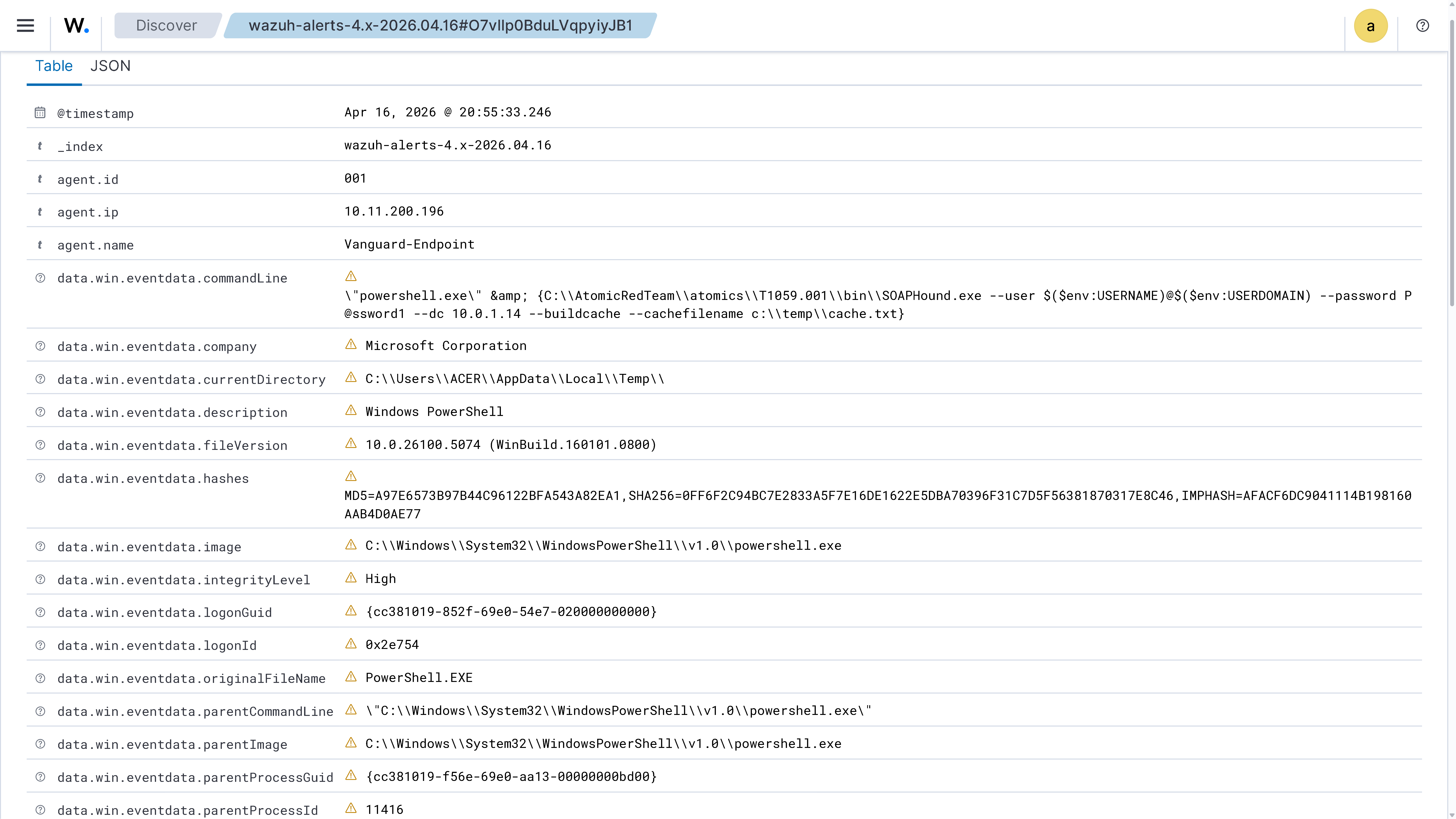Viewport: 1456px width, 819px height.
Task: Click the parentProcessId value 11416
Action: pyautogui.click(x=384, y=809)
